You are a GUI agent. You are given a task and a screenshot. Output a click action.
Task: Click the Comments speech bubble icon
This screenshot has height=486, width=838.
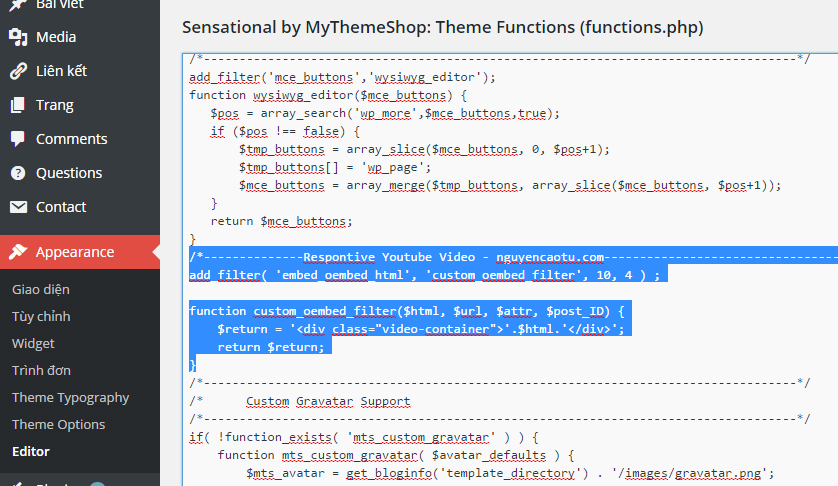(18, 139)
